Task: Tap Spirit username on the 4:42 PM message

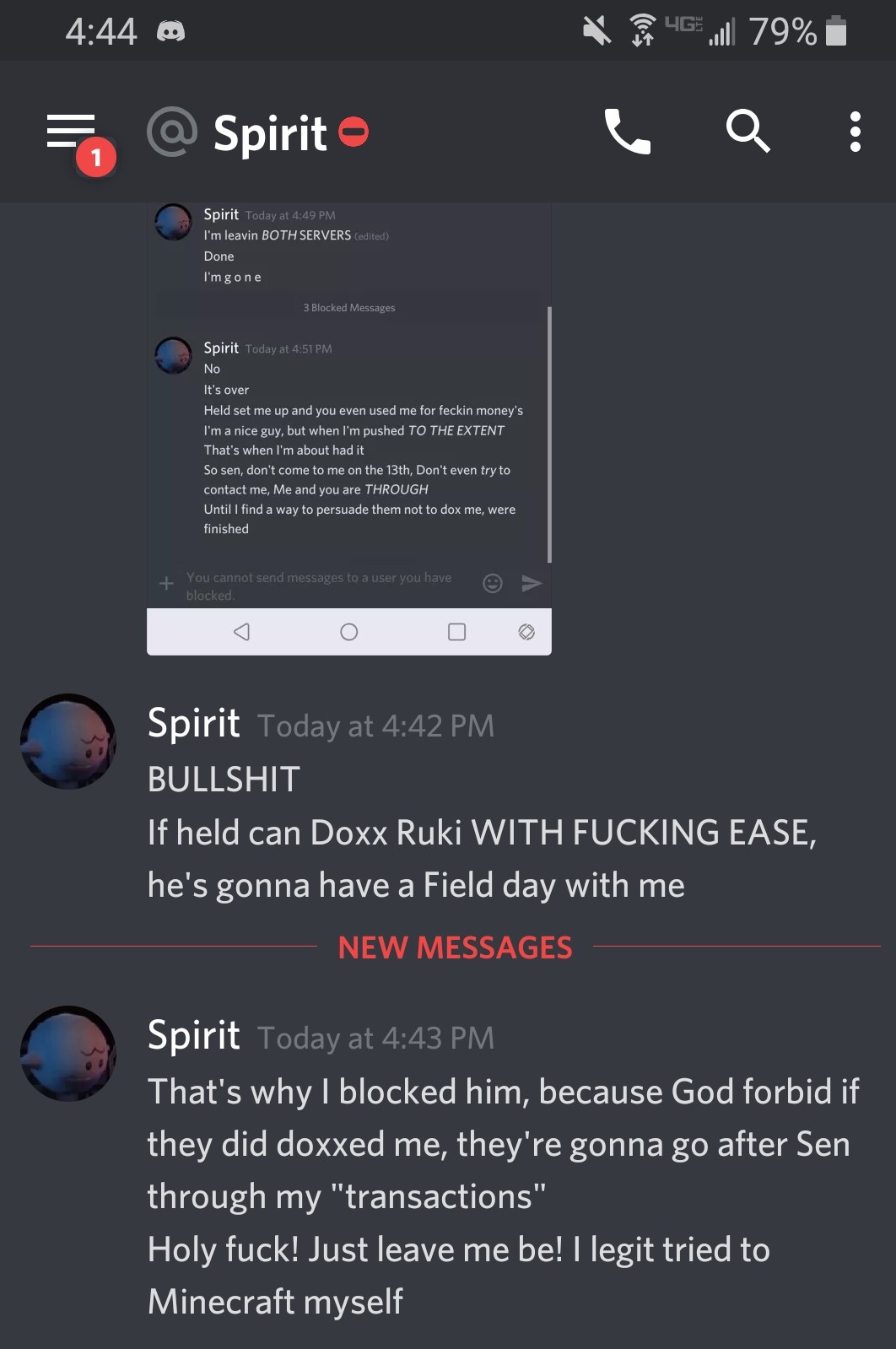Action: [194, 724]
